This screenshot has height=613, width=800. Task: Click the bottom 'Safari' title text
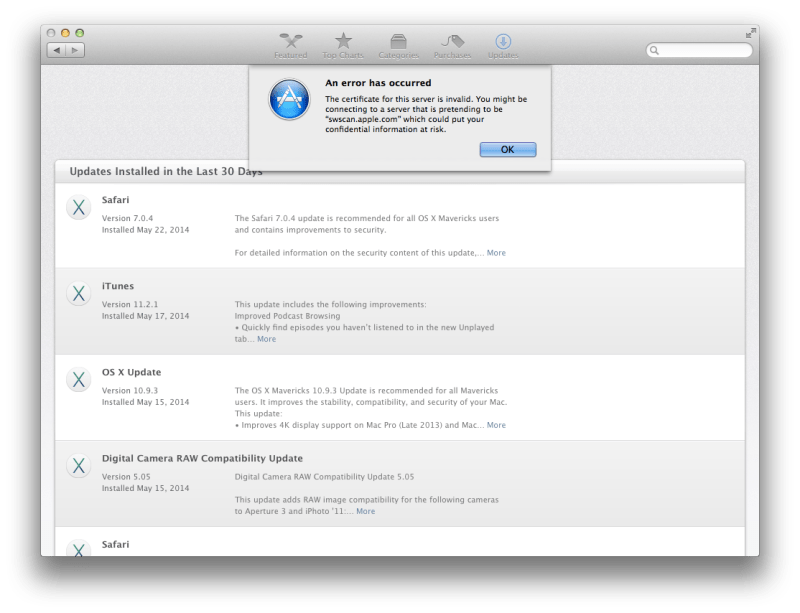(x=115, y=544)
